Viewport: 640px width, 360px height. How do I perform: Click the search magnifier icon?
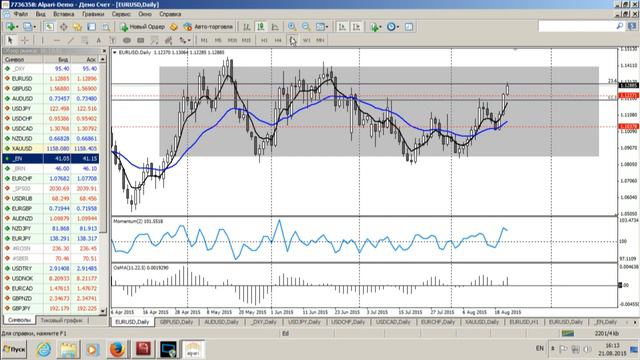(x=620, y=27)
